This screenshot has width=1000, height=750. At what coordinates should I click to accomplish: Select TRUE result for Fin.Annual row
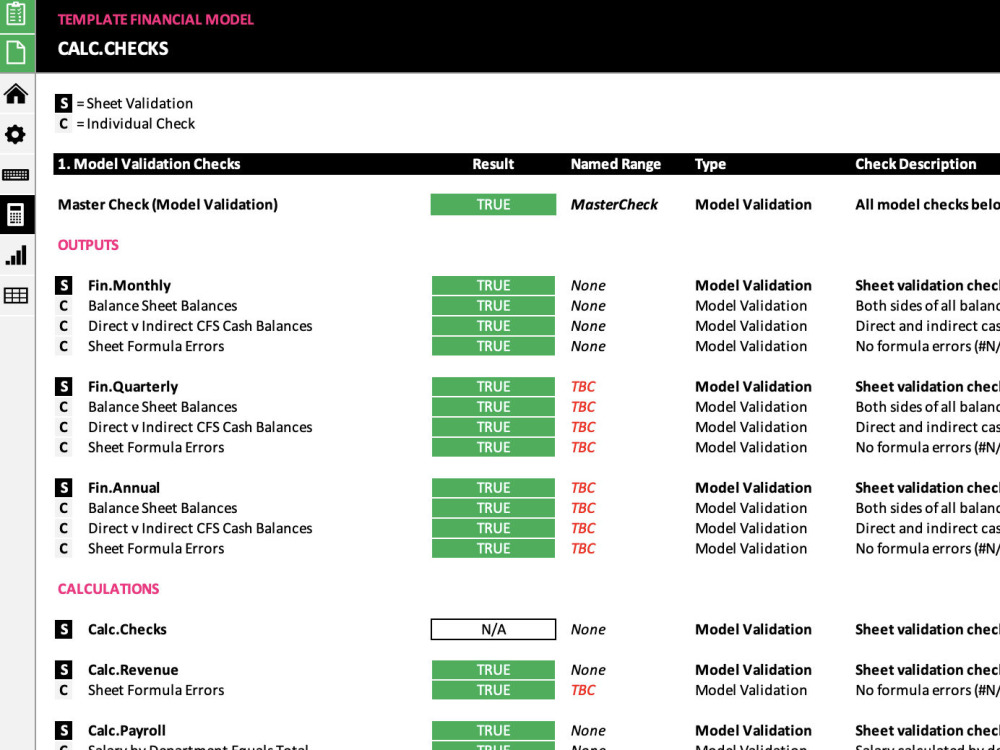(x=493, y=488)
